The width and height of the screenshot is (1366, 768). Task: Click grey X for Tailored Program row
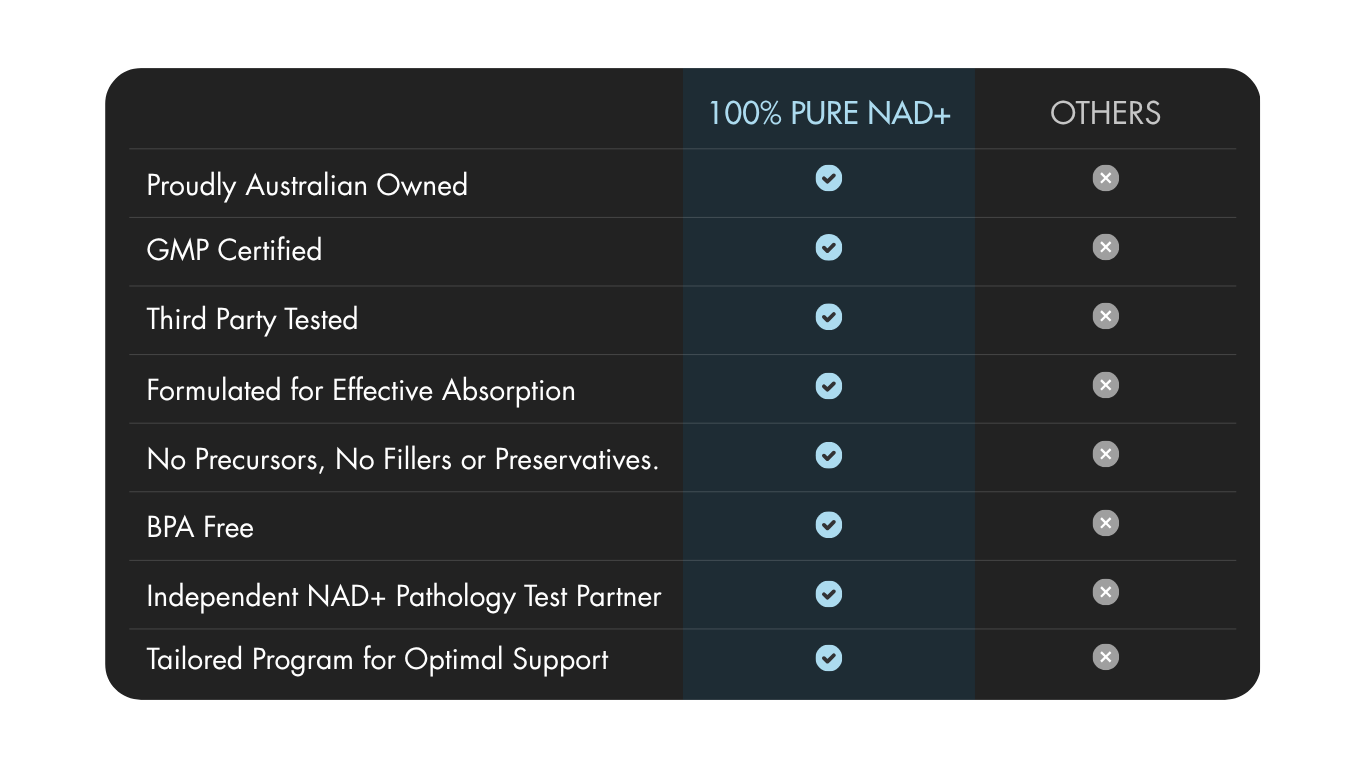pyautogui.click(x=1105, y=658)
